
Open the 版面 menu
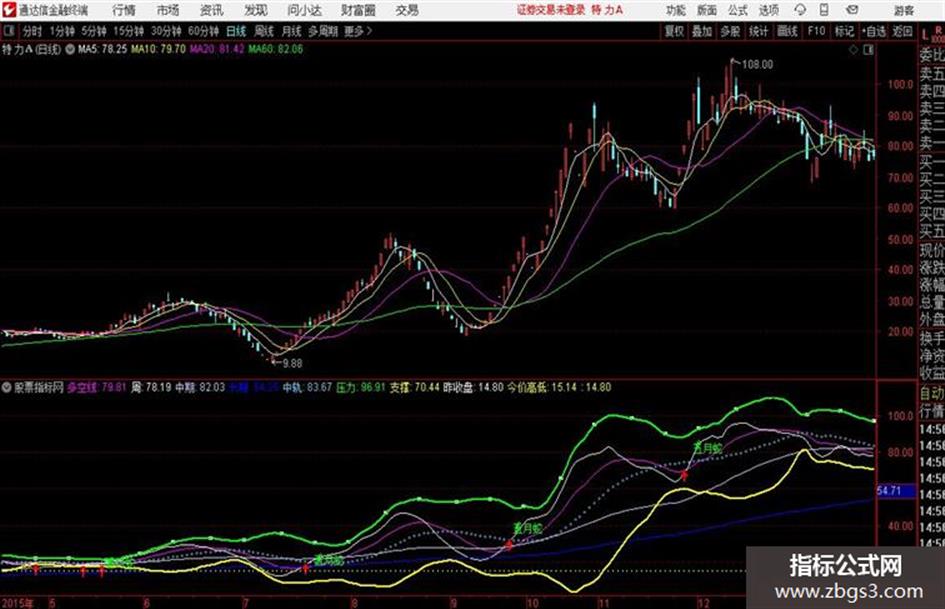point(706,10)
